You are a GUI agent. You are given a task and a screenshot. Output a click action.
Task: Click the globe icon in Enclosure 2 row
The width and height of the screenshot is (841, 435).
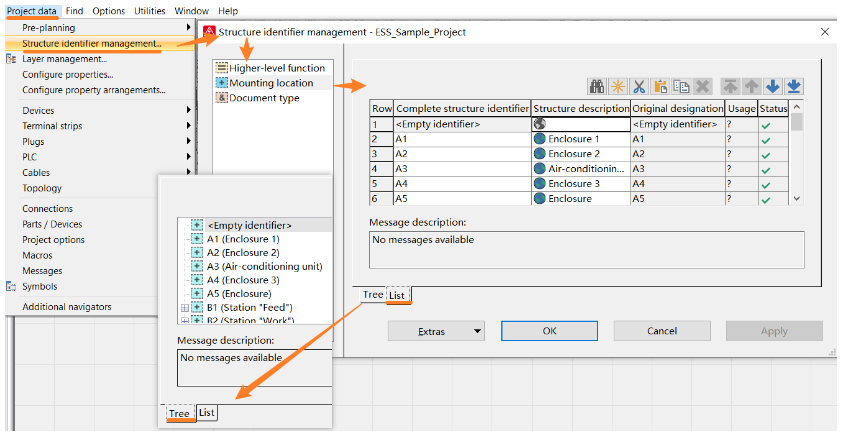coord(540,153)
